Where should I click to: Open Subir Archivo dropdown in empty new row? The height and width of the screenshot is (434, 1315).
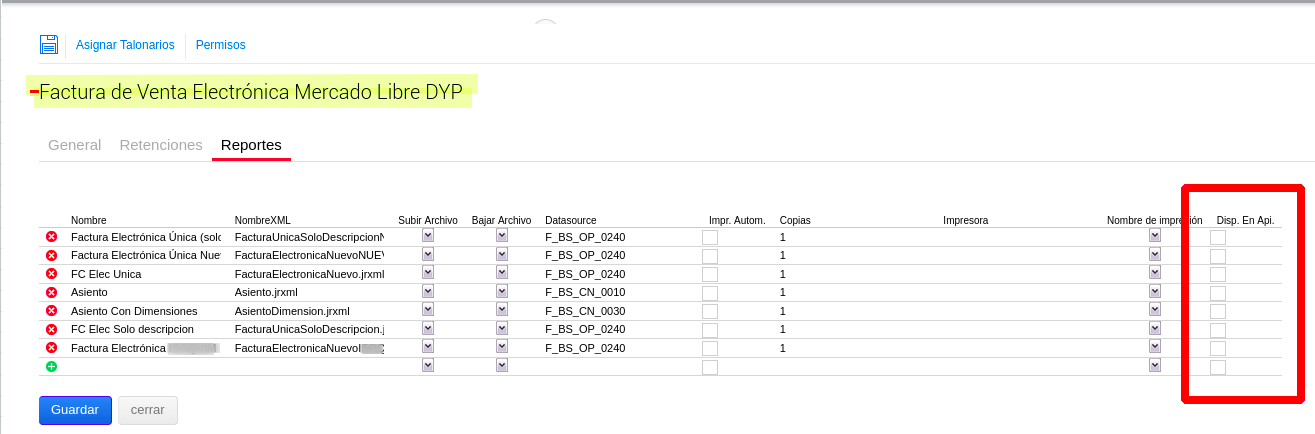pyautogui.click(x=428, y=365)
